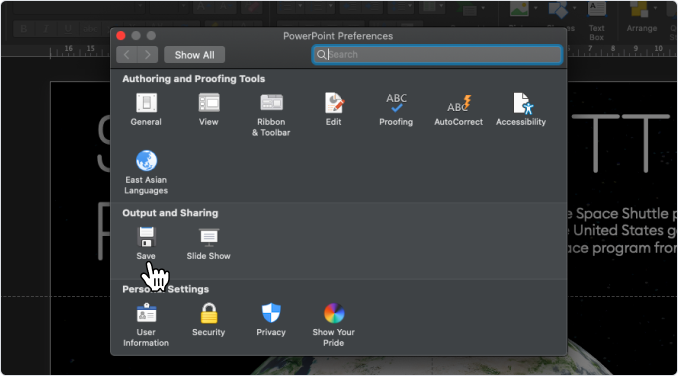Open East Asian Languages settings
This screenshot has width=678, height=376.
tap(146, 172)
